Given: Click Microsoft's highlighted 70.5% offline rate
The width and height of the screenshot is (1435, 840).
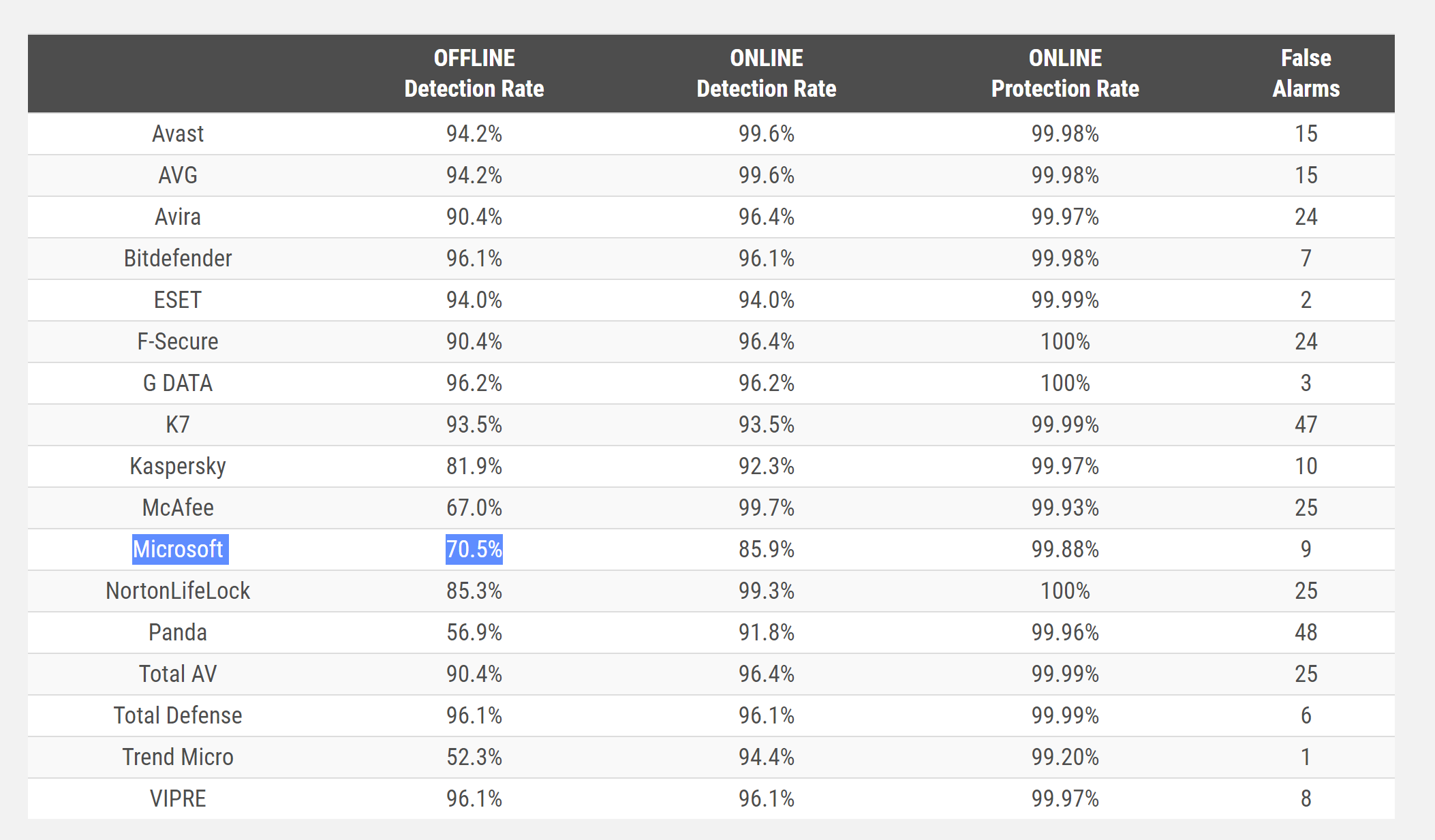Looking at the screenshot, I should 474,549.
